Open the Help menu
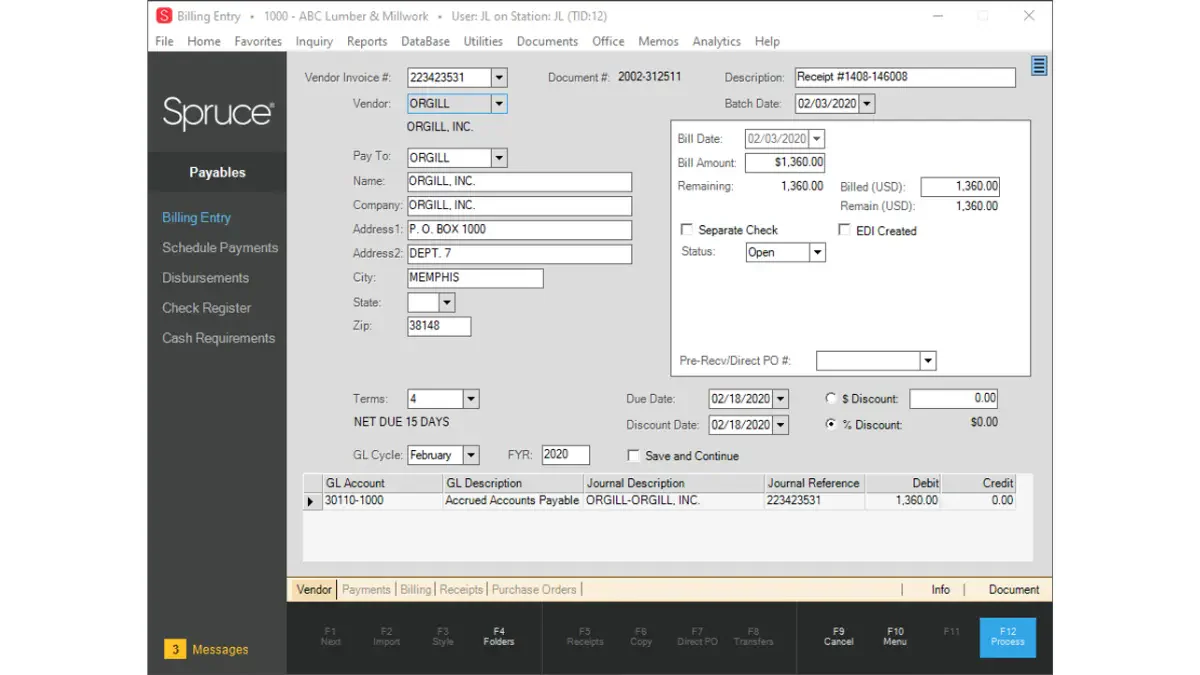The width and height of the screenshot is (1200, 675). click(767, 41)
